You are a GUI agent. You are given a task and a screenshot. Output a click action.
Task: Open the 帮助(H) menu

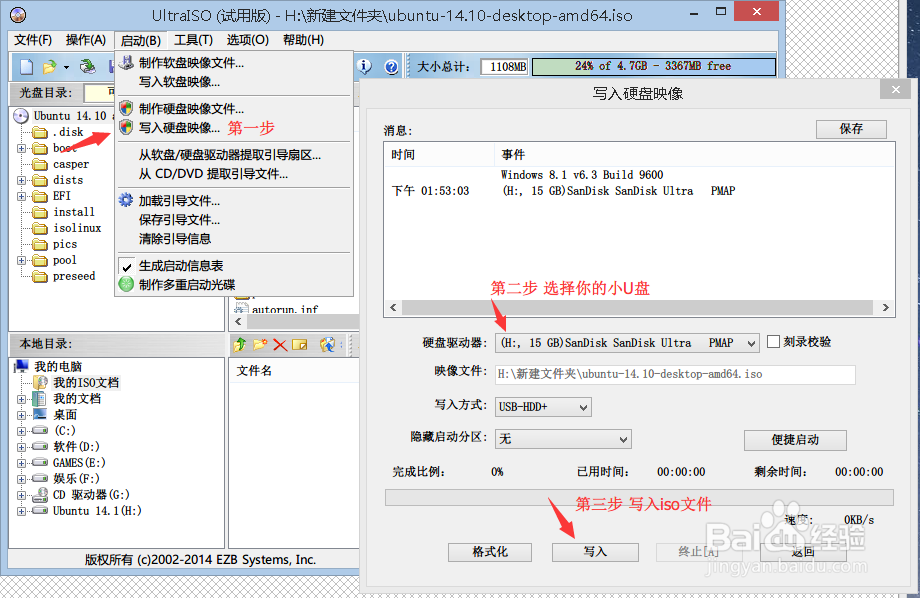(303, 40)
